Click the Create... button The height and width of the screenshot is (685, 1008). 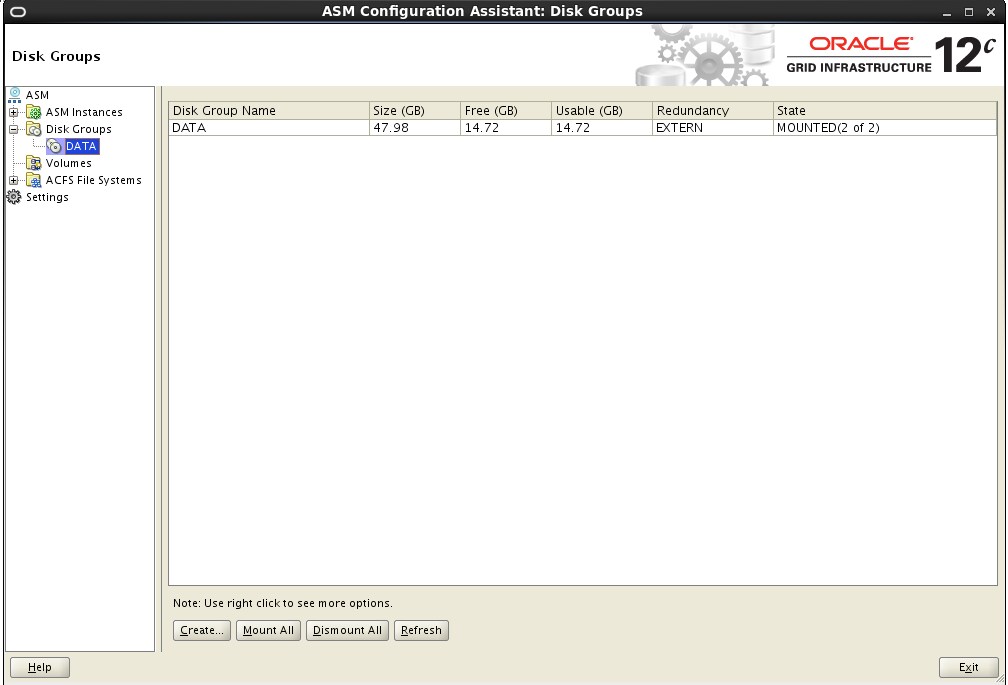point(202,630)
